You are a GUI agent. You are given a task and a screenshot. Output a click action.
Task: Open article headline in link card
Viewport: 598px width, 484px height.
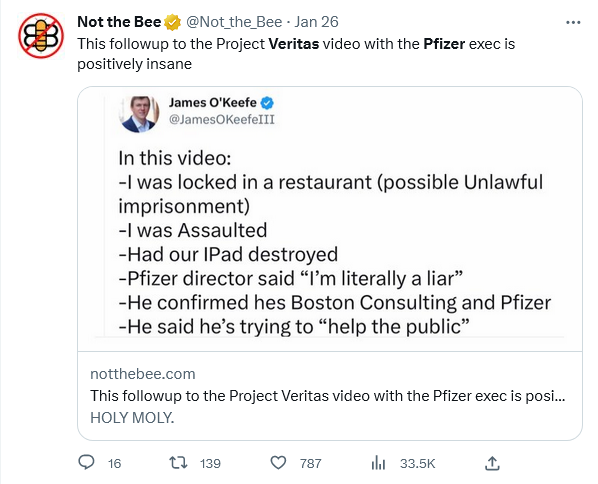click(328, 396)
